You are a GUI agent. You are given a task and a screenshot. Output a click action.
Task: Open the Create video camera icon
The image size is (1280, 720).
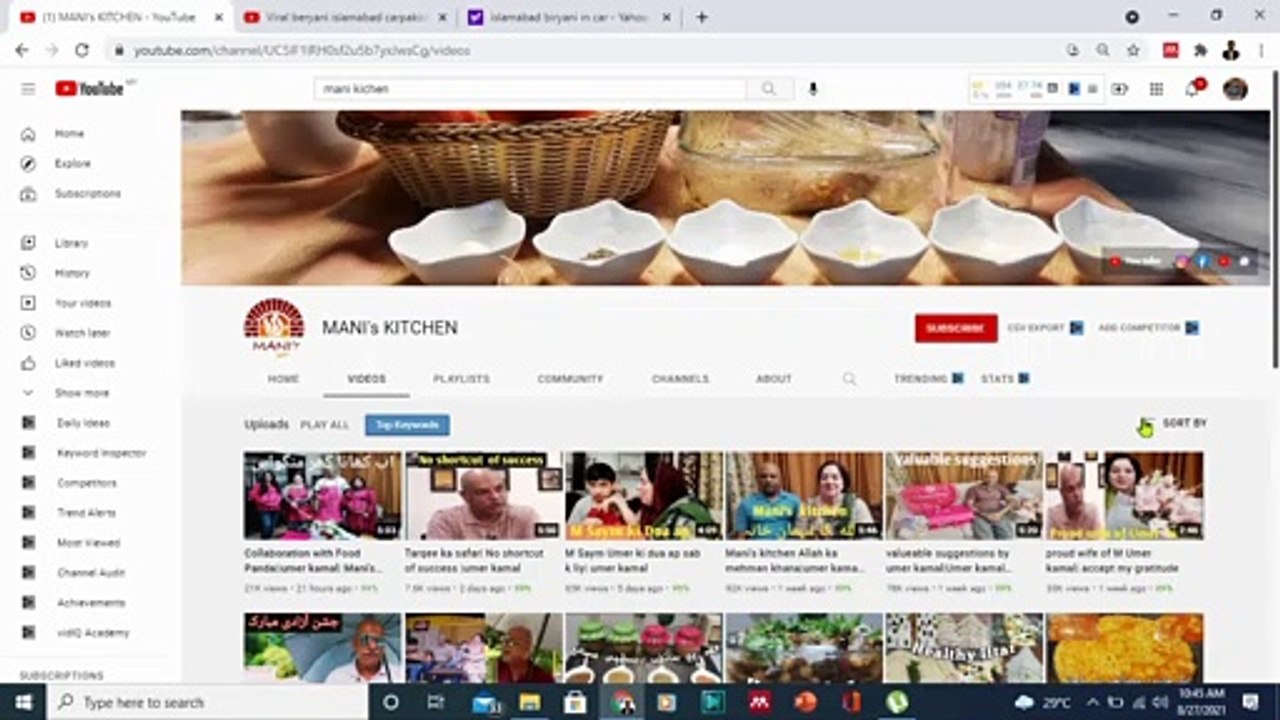tap(1119, 89)
